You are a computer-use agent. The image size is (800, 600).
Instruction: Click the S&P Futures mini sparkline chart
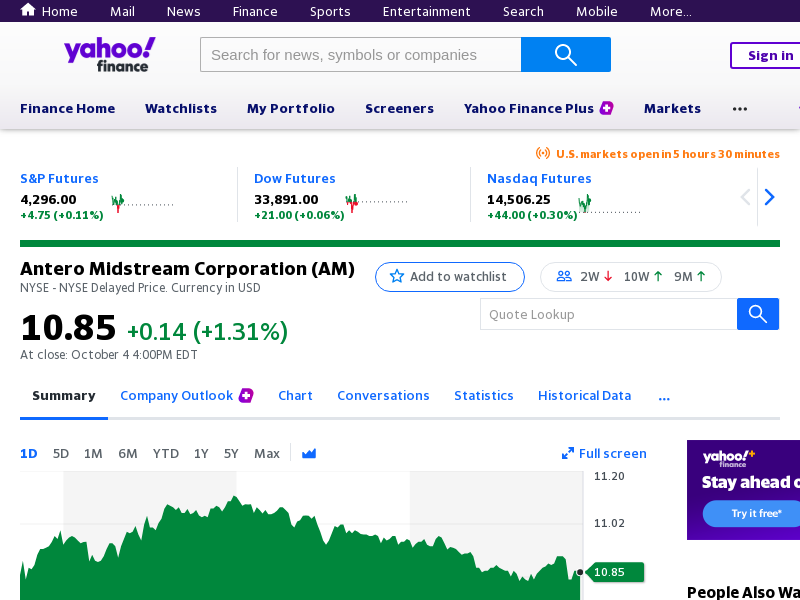142,203
